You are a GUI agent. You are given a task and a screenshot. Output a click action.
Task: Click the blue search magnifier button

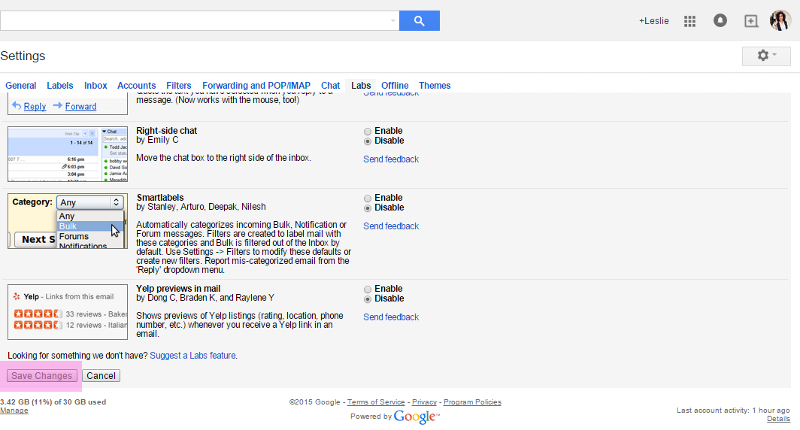pyautogui.click(x=419, y=21)
